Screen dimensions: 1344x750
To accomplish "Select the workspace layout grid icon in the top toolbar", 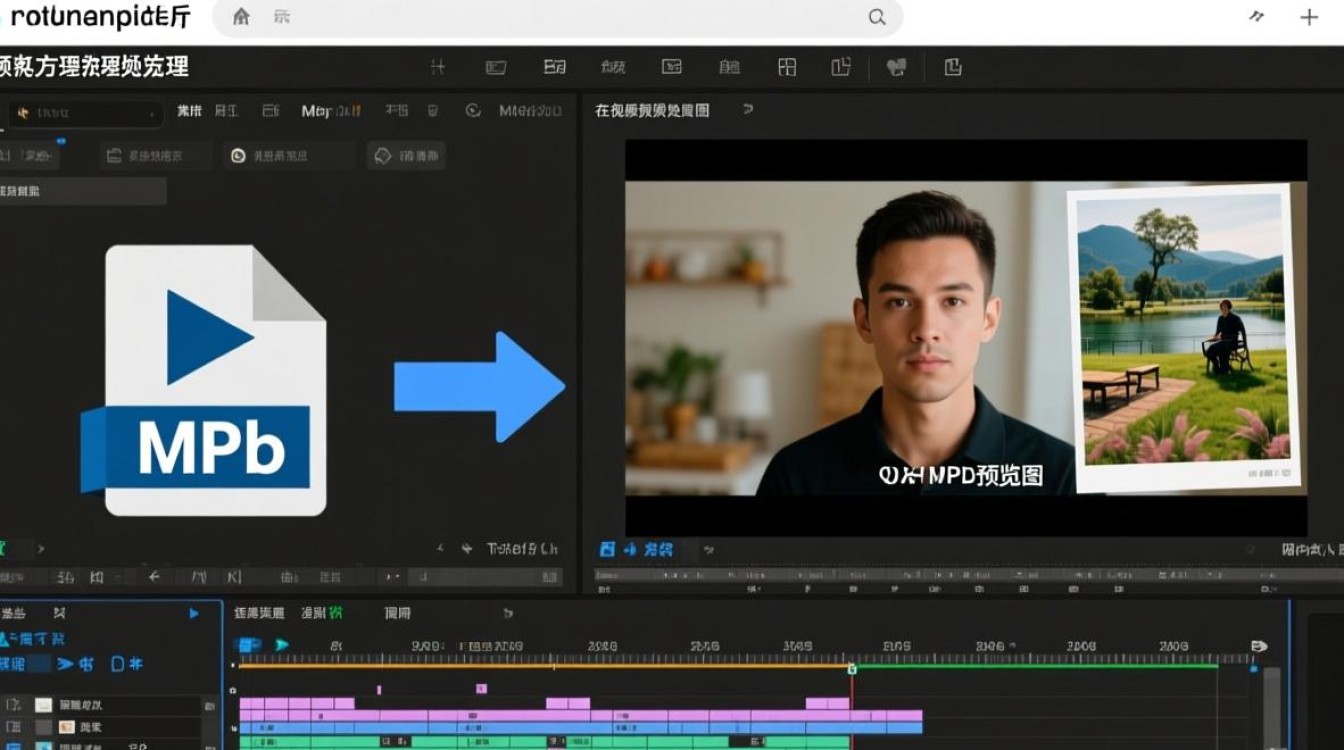I will point(788,66).
